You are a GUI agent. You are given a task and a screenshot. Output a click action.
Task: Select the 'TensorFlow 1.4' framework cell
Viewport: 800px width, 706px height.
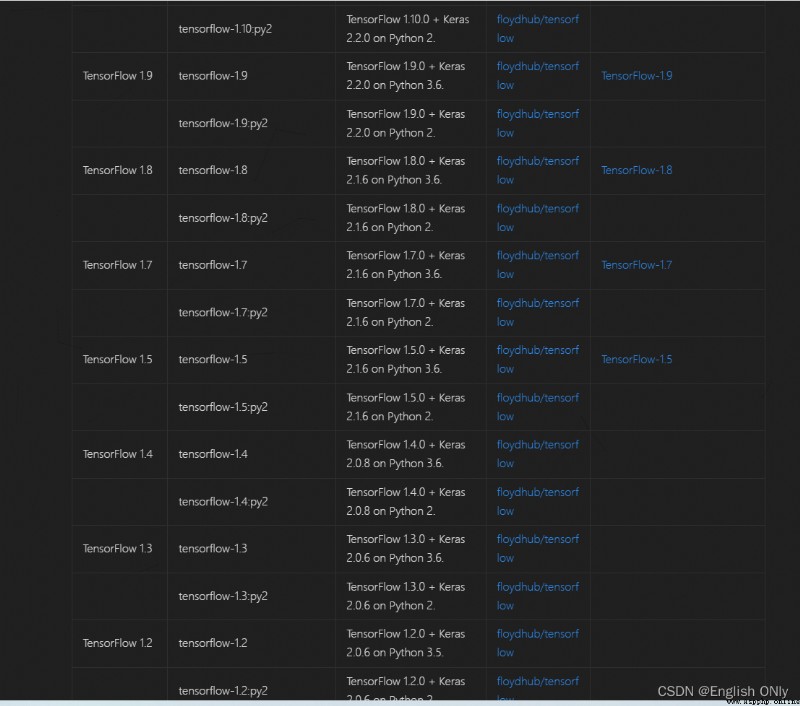pos(118,454)
